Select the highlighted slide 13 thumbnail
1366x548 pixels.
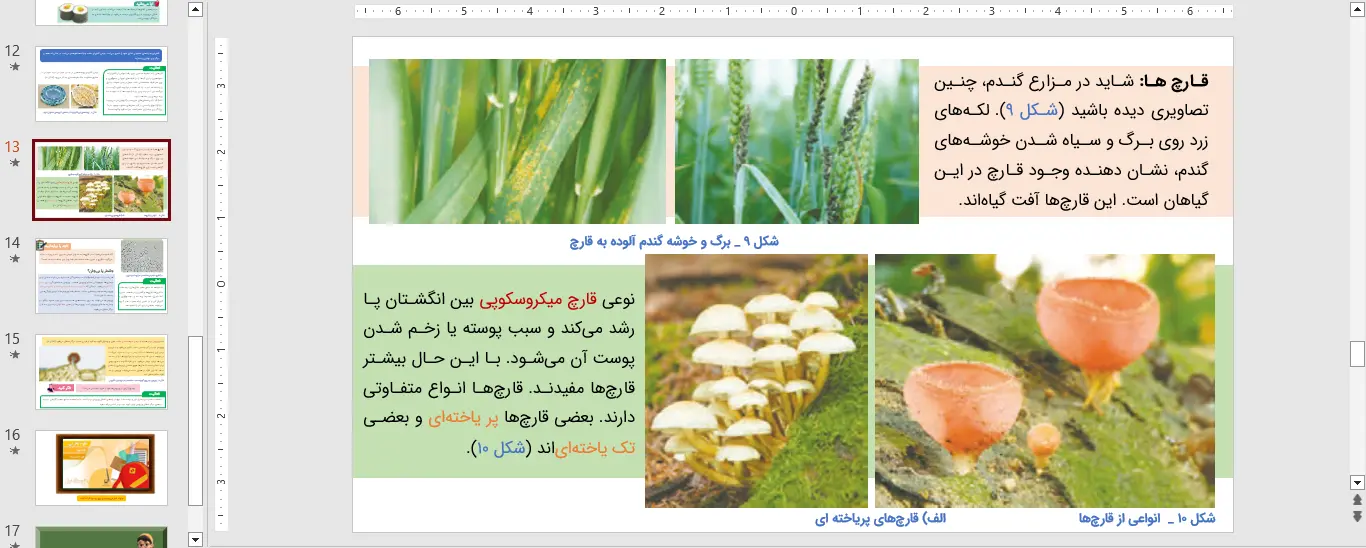tap(102, 180)
